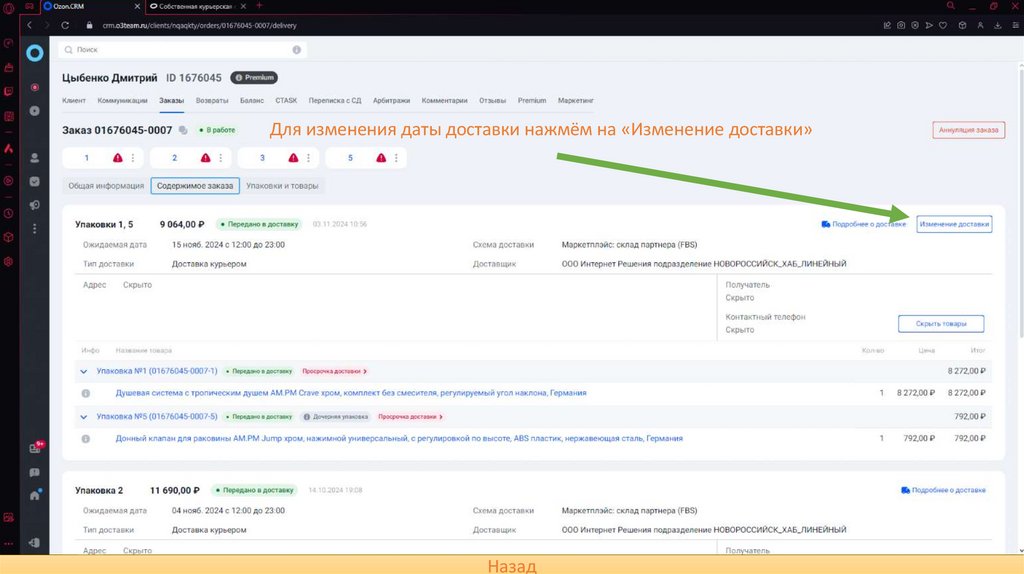This screenshot has width=1024, height=574.
Task: Click the warning icon on package chip 3
Action: coord(293,158)
